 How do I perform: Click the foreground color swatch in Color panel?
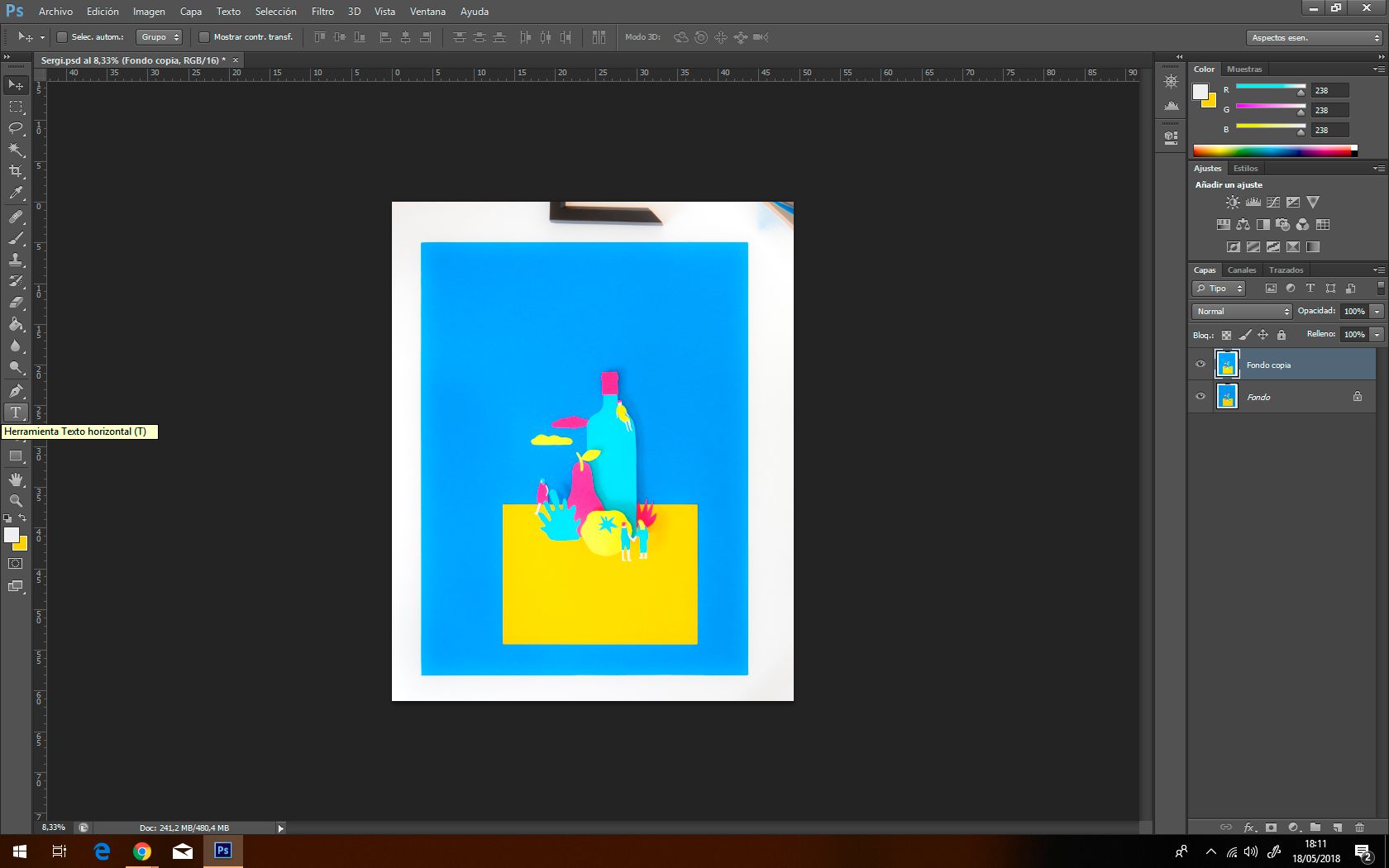1200,92
